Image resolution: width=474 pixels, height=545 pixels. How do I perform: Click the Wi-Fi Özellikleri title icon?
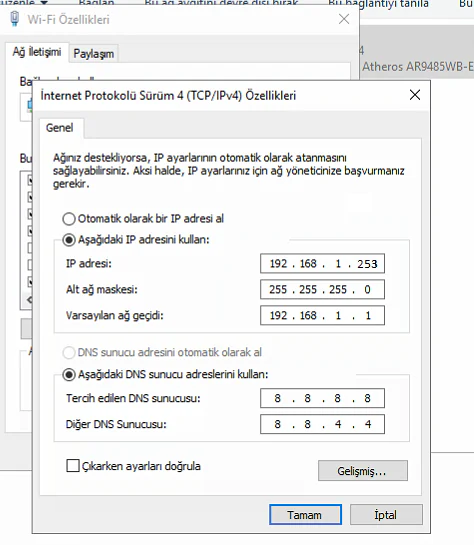tap(15, 19)
